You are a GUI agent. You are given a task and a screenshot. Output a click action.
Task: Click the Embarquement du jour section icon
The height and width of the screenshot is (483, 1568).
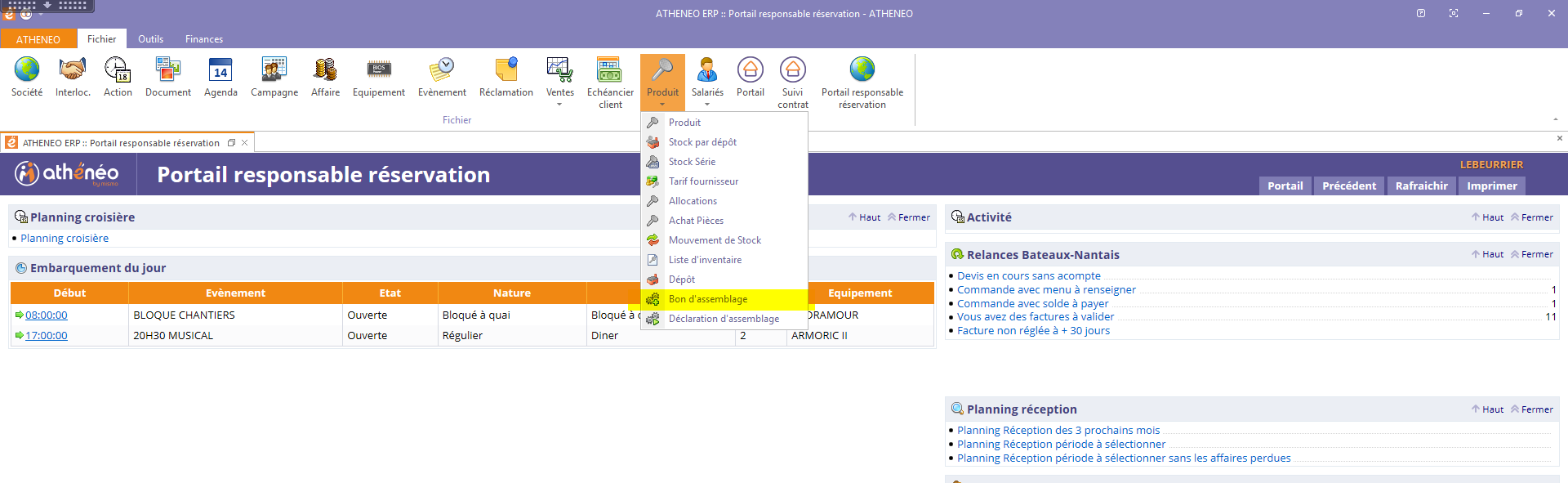21,268
